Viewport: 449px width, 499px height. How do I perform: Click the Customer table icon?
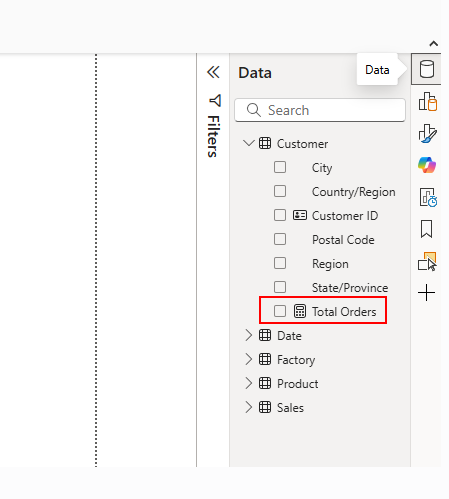265,143
